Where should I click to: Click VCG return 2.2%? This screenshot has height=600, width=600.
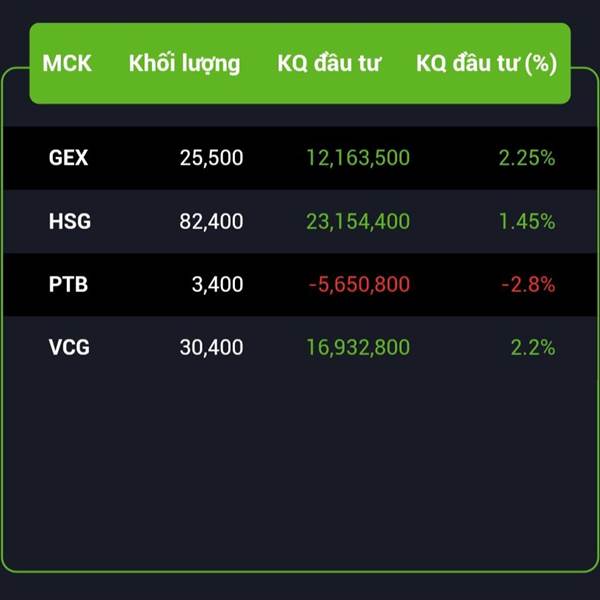pos(533,347)
